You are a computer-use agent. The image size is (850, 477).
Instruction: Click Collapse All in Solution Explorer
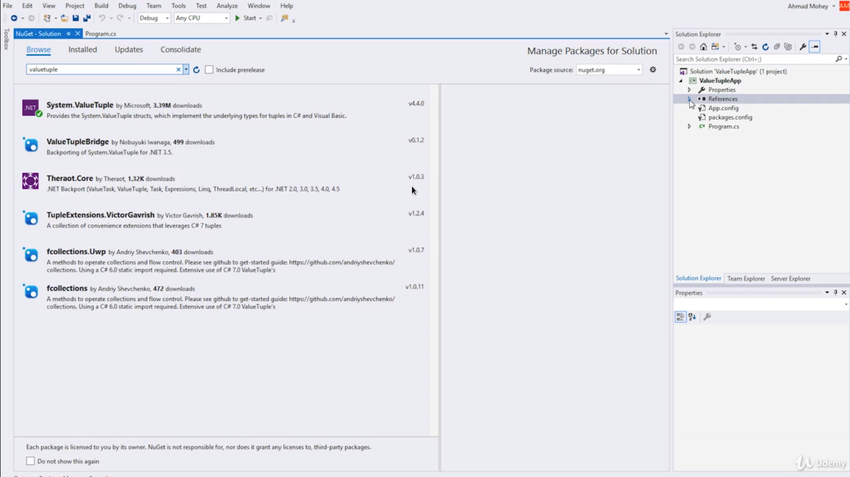click(x=777, y=47)
